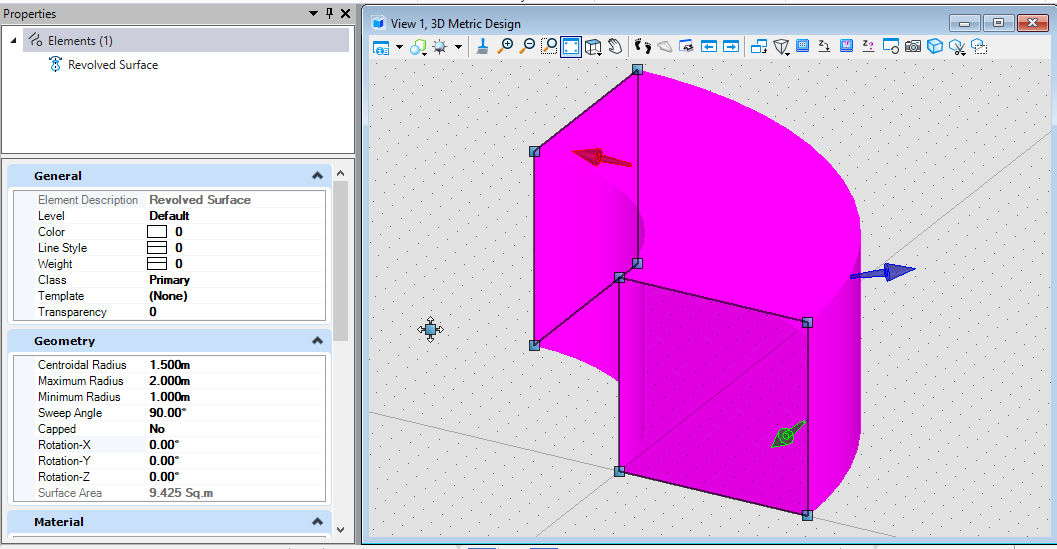
Task: Select the Pan View hand tool
Action: [615, 47]
